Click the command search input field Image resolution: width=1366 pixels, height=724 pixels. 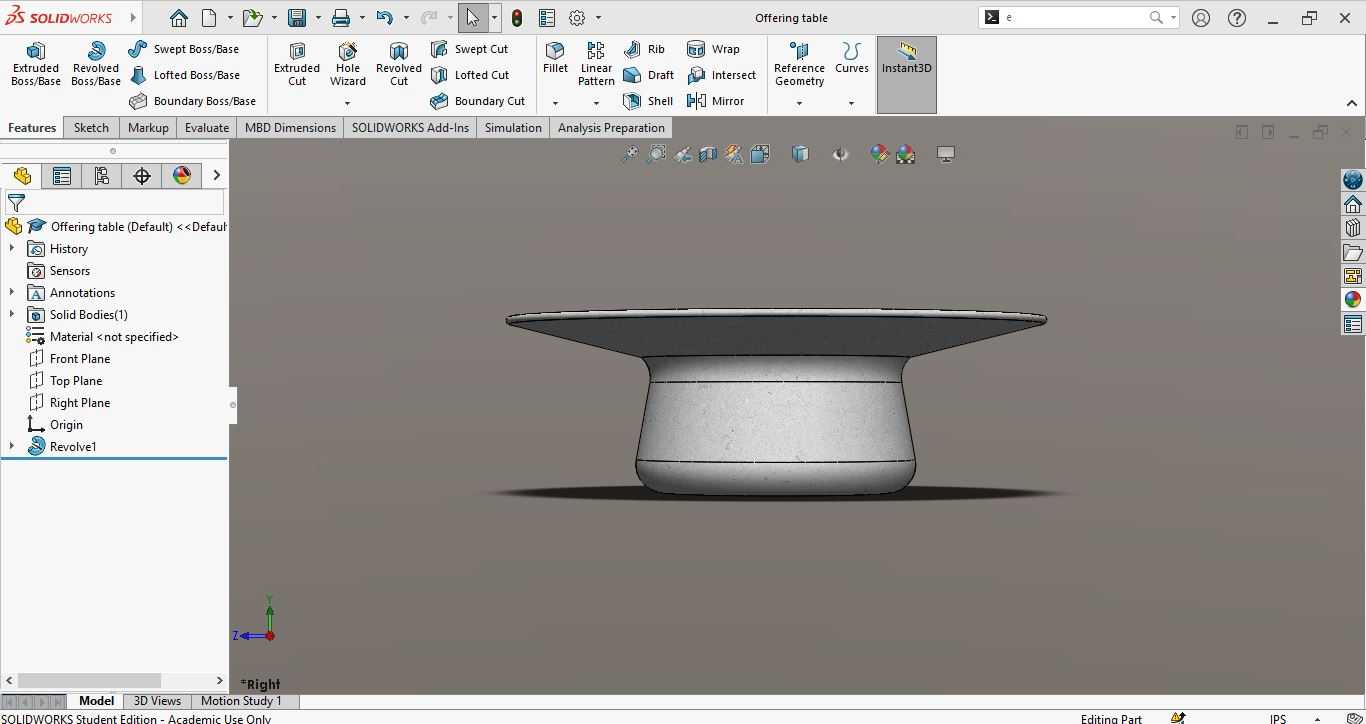tap(1075, 18)
